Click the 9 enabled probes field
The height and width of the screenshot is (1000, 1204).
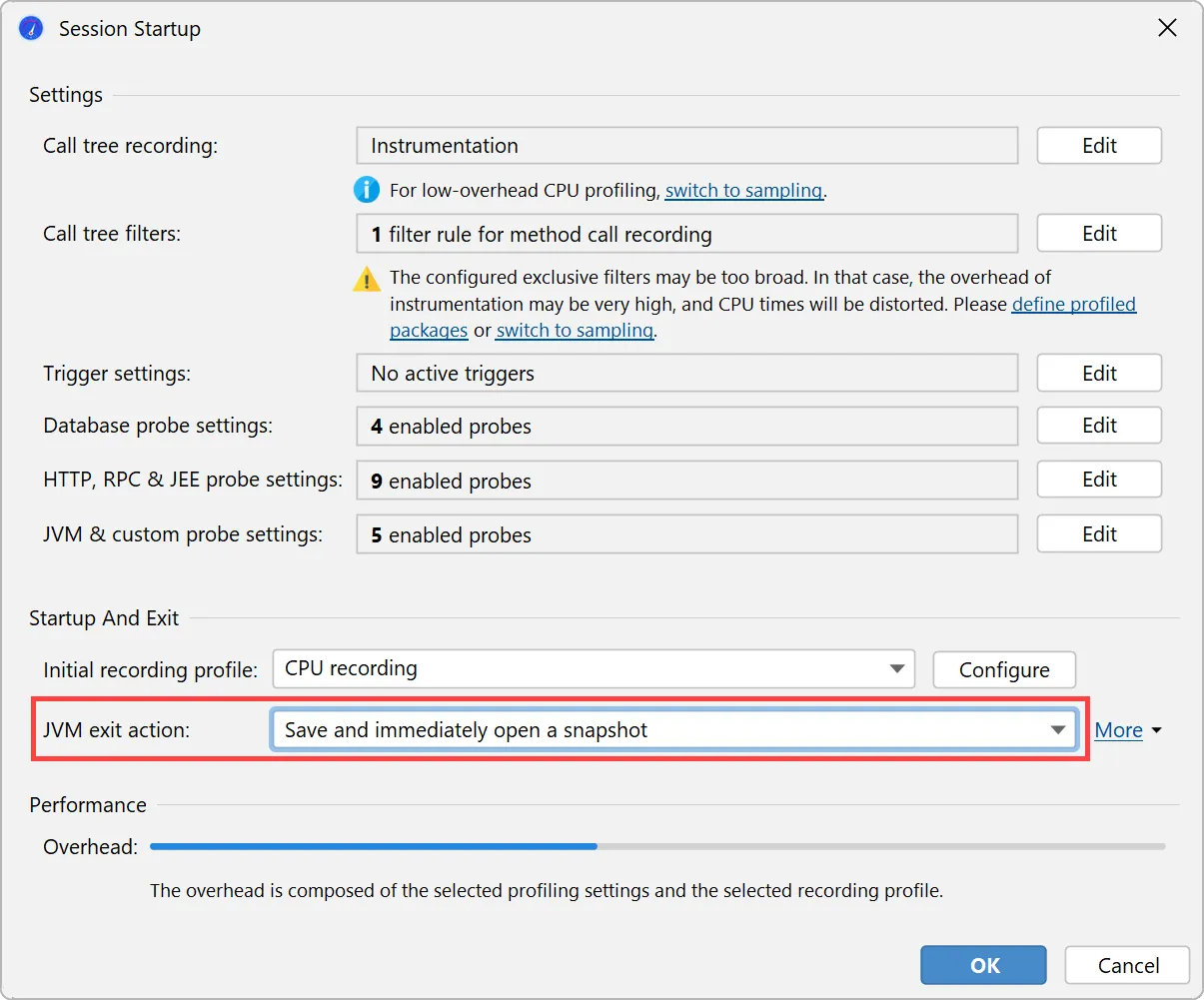click(687, 480)
